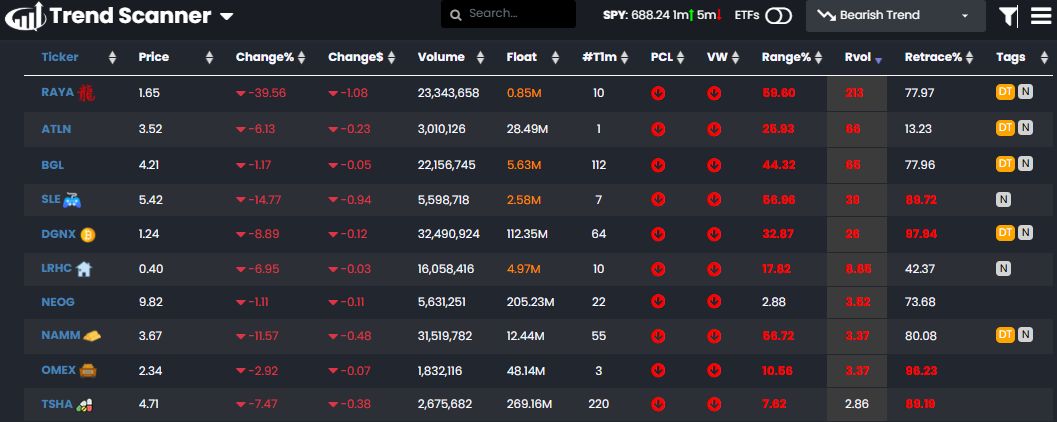The width and height of the screenshot is (1057, 422).
Task: Open the SLE ticker link
Action: [x=51, y=199]
